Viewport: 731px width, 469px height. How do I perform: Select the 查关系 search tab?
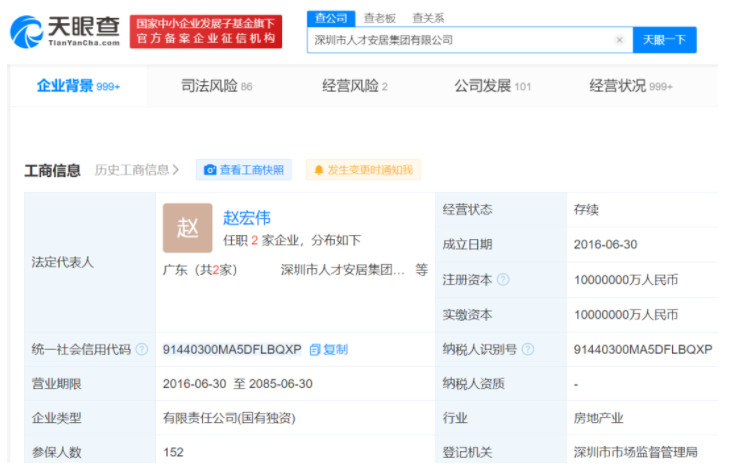point(428,18)
